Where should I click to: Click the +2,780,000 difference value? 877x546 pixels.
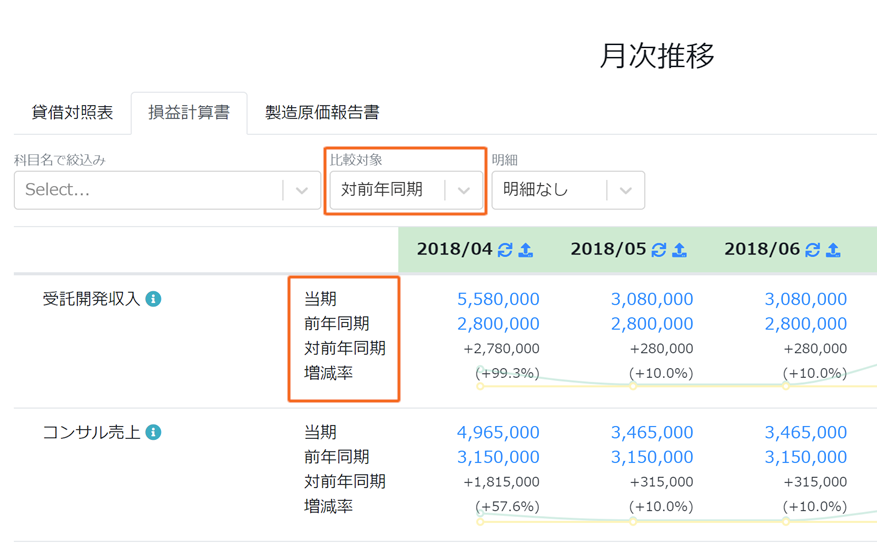(502, 349)
